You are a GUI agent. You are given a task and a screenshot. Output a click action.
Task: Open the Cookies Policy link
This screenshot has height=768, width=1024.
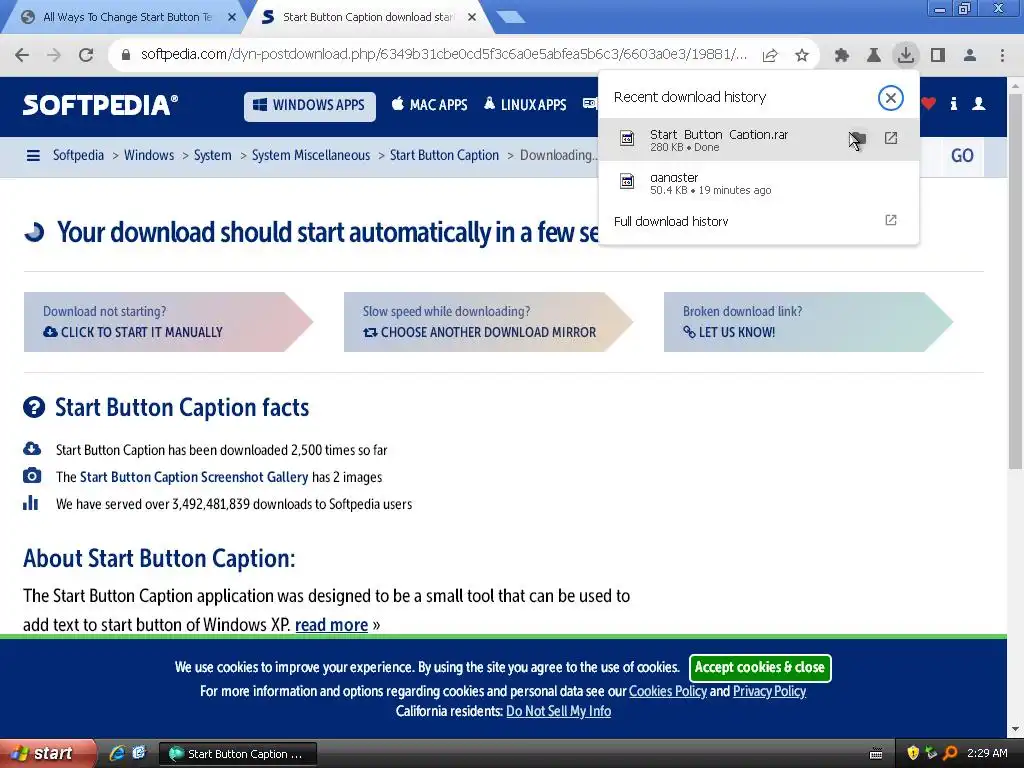667,692
